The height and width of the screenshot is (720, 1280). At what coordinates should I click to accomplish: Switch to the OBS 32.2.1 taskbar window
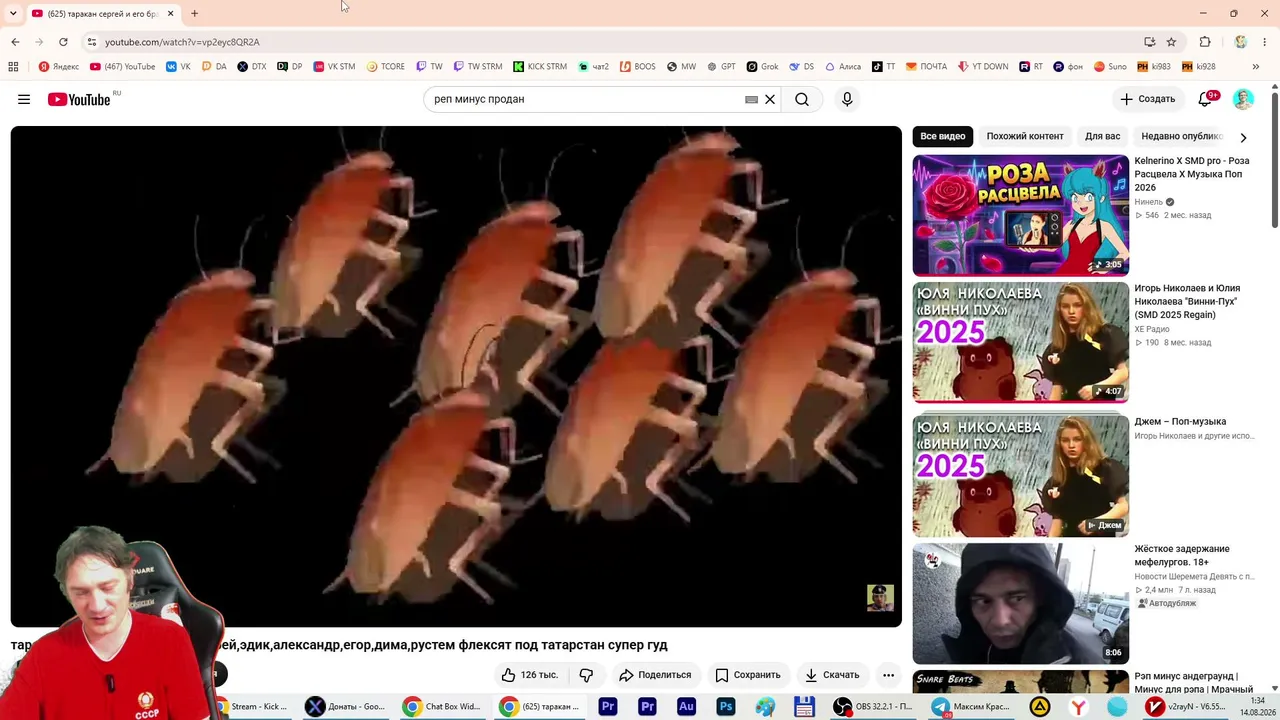(x=874, y=707)
